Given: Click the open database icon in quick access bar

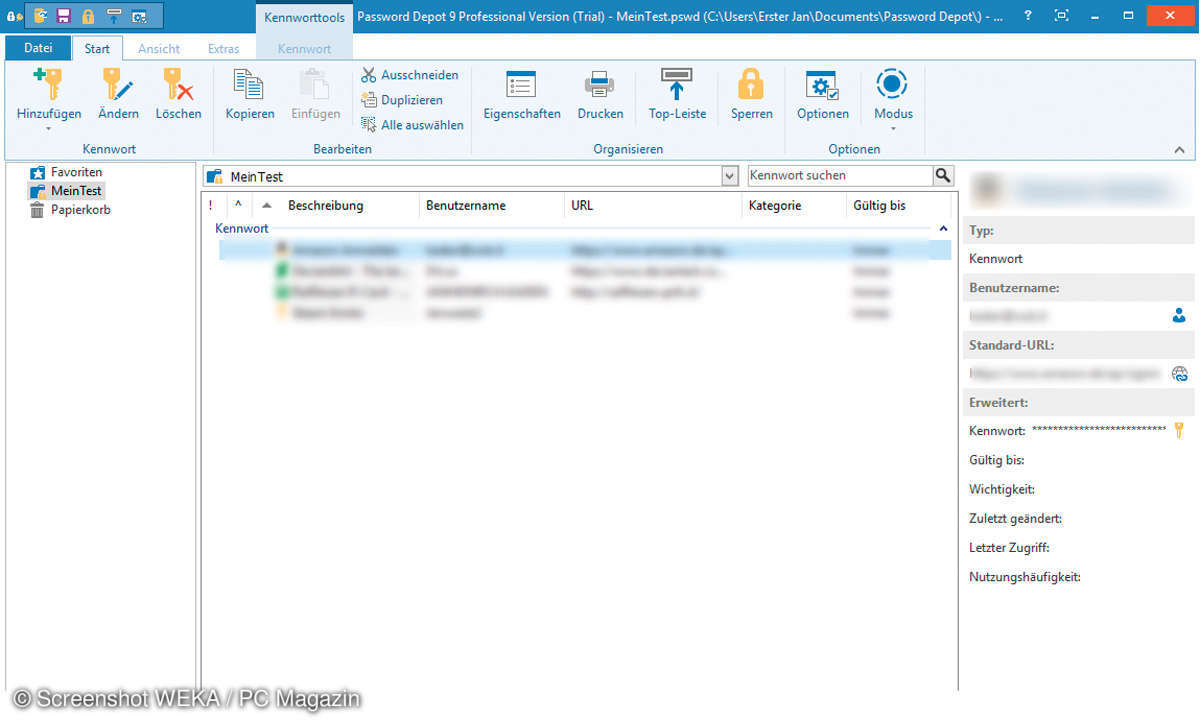Looking at the screenshot, I should point(40,16).
